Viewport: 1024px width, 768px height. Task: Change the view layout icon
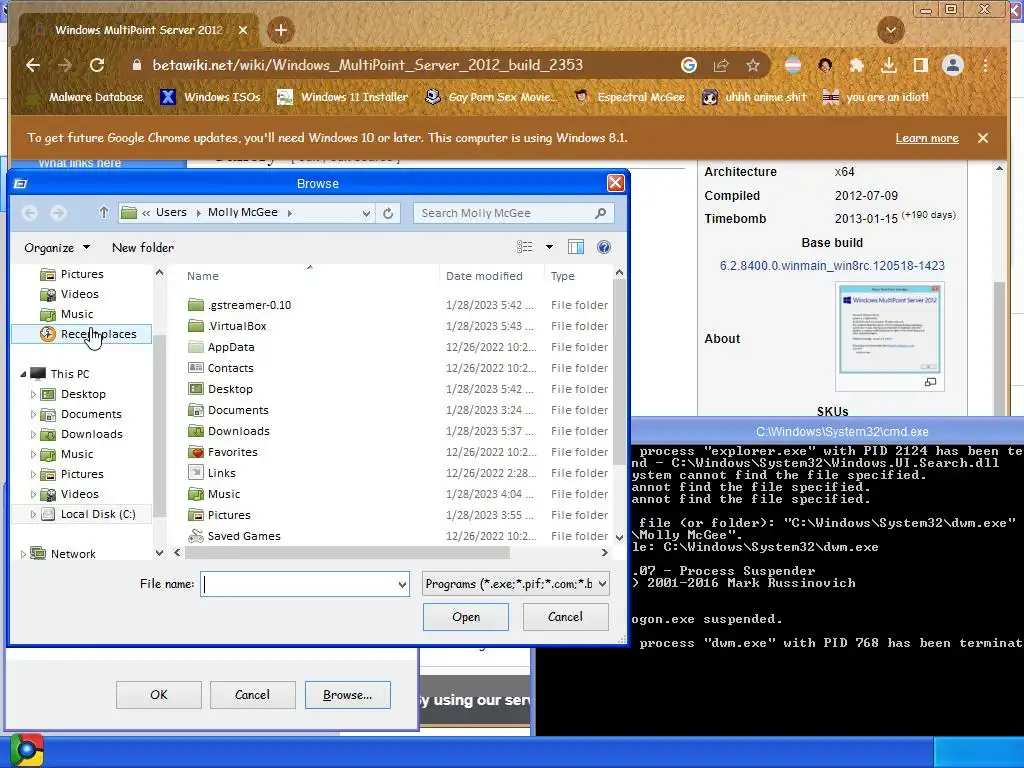click(524, 247)
